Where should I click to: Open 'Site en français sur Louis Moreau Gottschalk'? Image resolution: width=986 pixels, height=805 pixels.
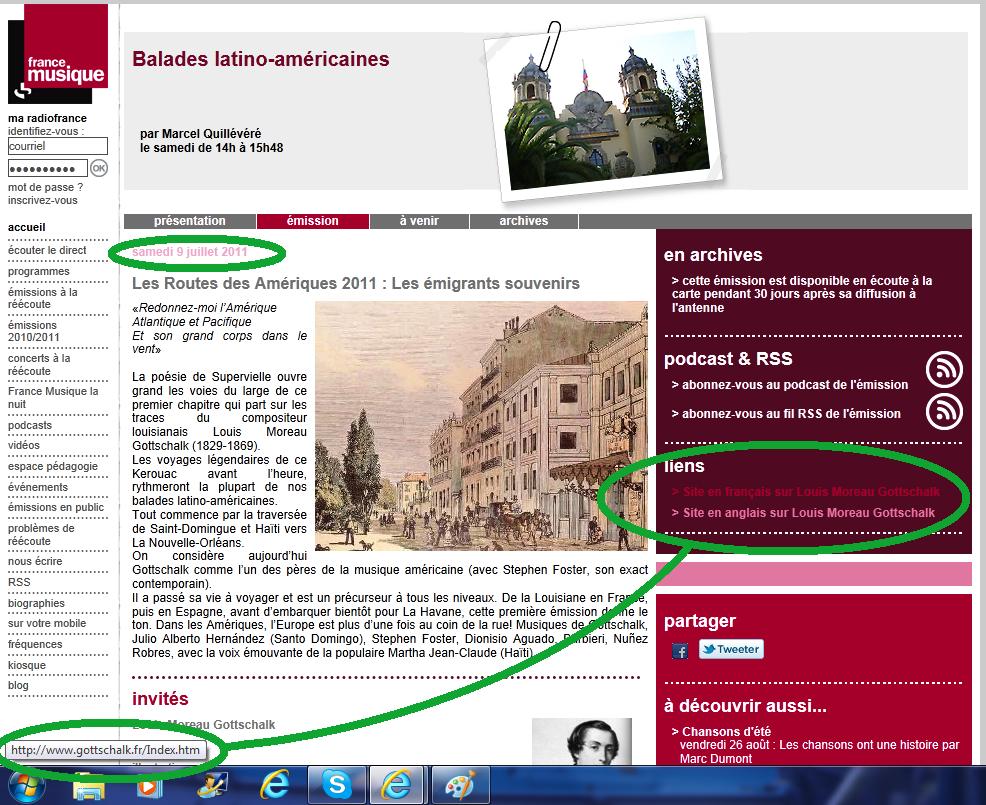pos(806,492)
